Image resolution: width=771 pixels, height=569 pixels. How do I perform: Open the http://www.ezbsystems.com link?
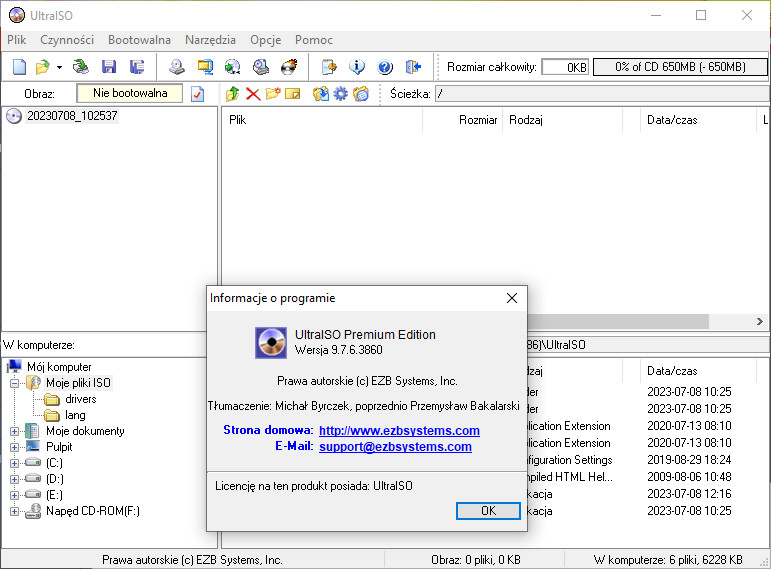399,430
